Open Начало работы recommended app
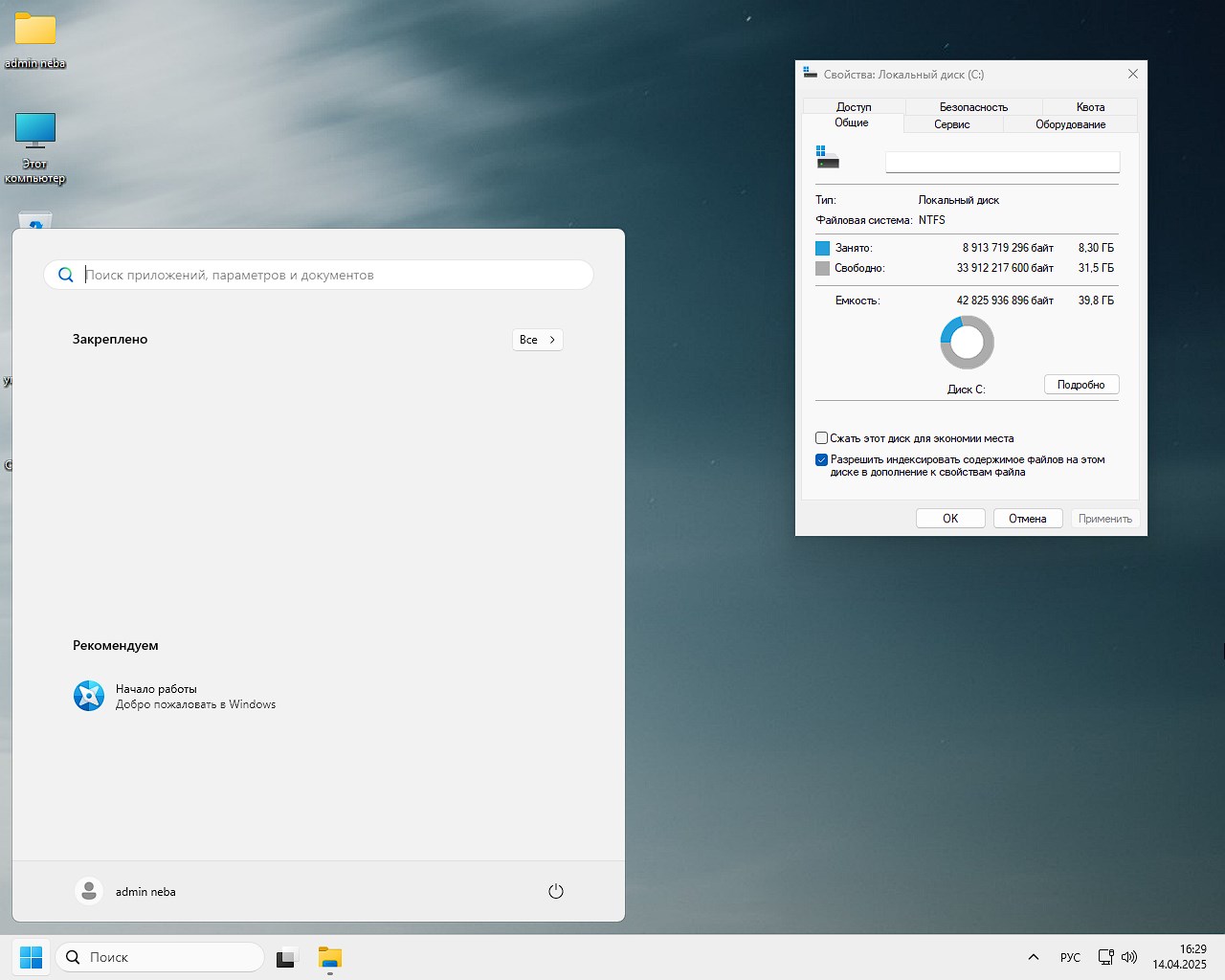The width and height of the screenshot is (1225, 980). coord(174,696)
